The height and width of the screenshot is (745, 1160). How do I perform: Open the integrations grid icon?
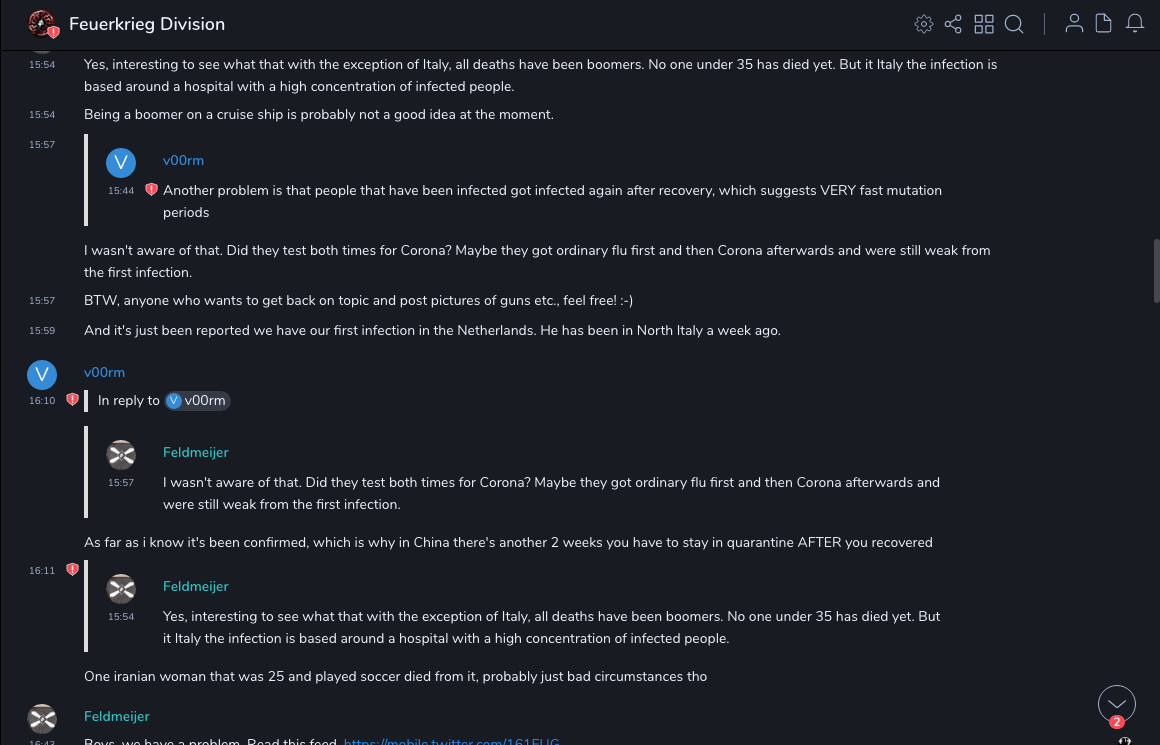click(984, 24)
